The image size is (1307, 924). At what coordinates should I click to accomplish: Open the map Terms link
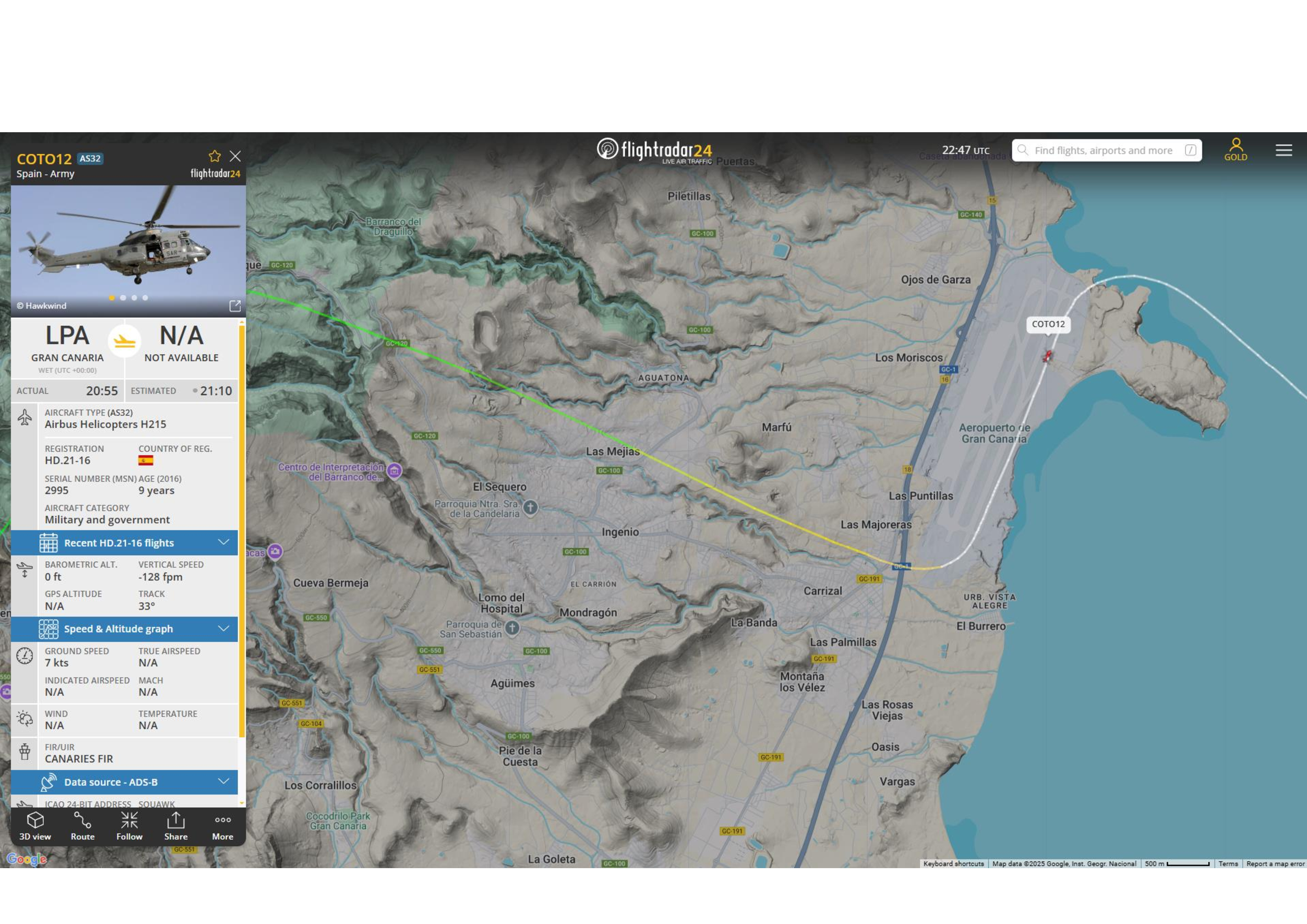click(1228, 864)
